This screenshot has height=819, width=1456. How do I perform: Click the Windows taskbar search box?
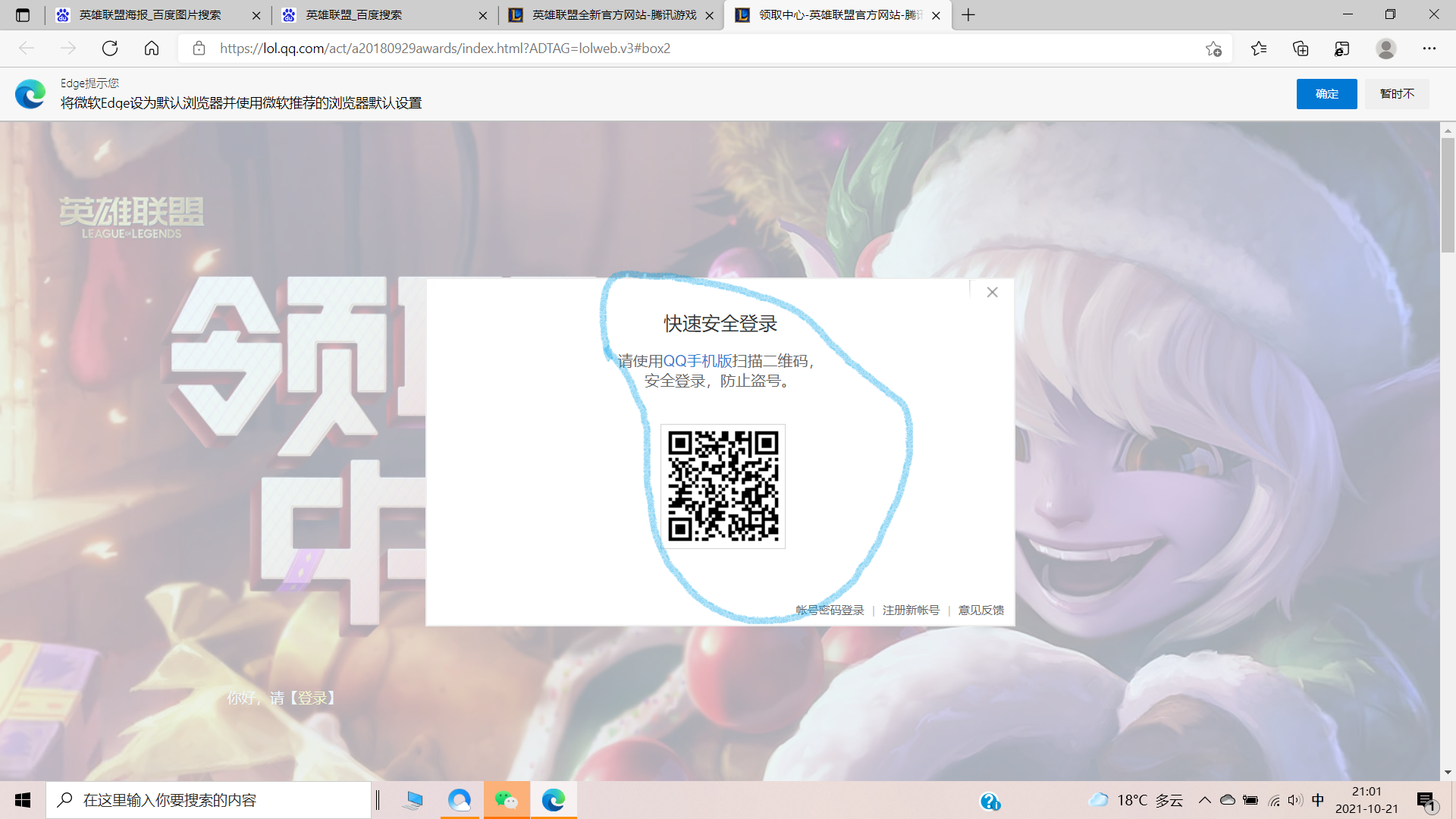point(209,800)
